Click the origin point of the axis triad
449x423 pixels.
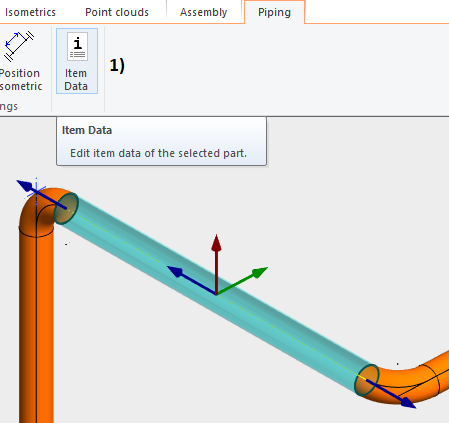pos(216,294)
